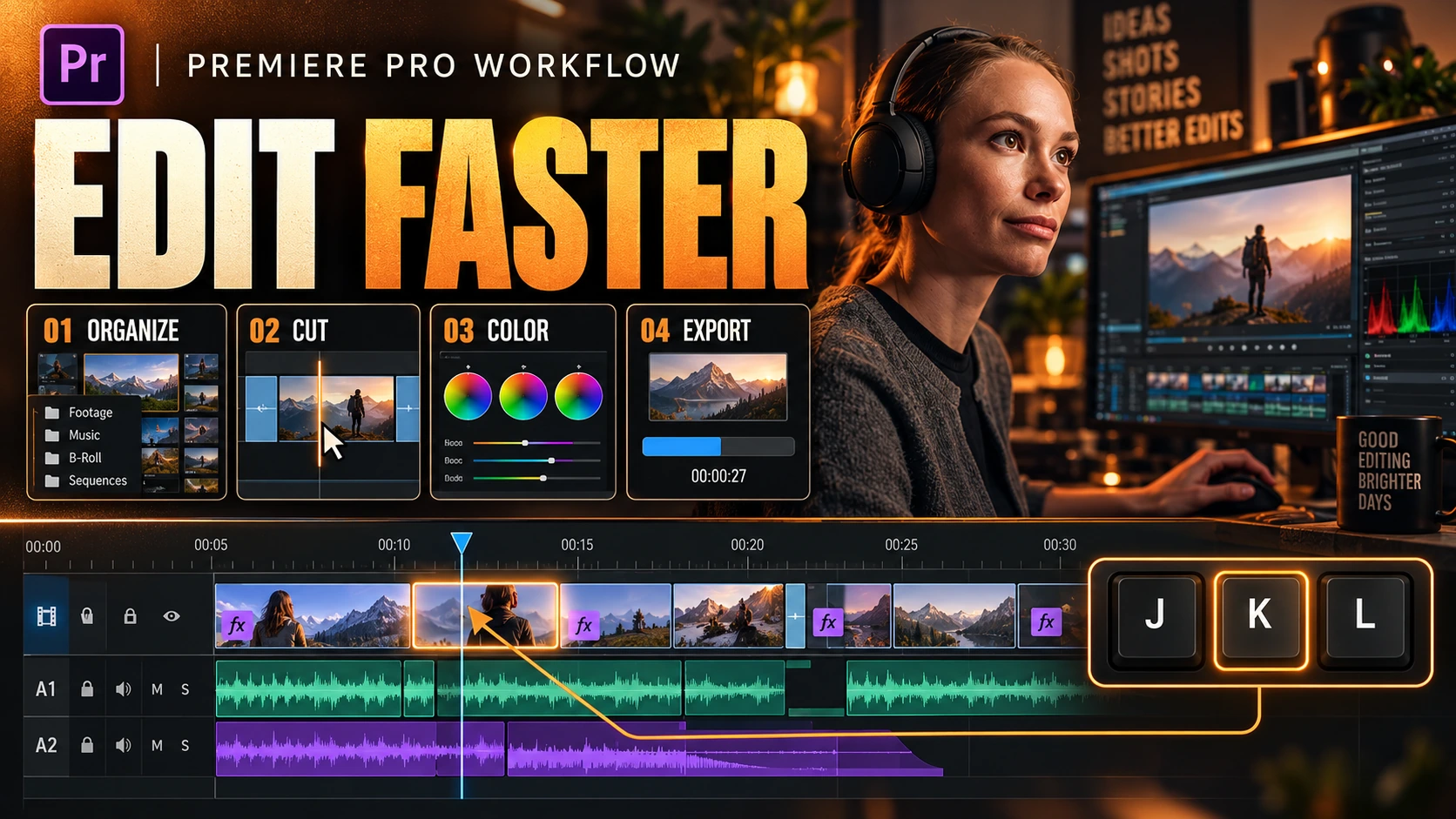Solo track A2 with its S button
The width and height of the screenshot is (1456, 819).
coord(185,745)
